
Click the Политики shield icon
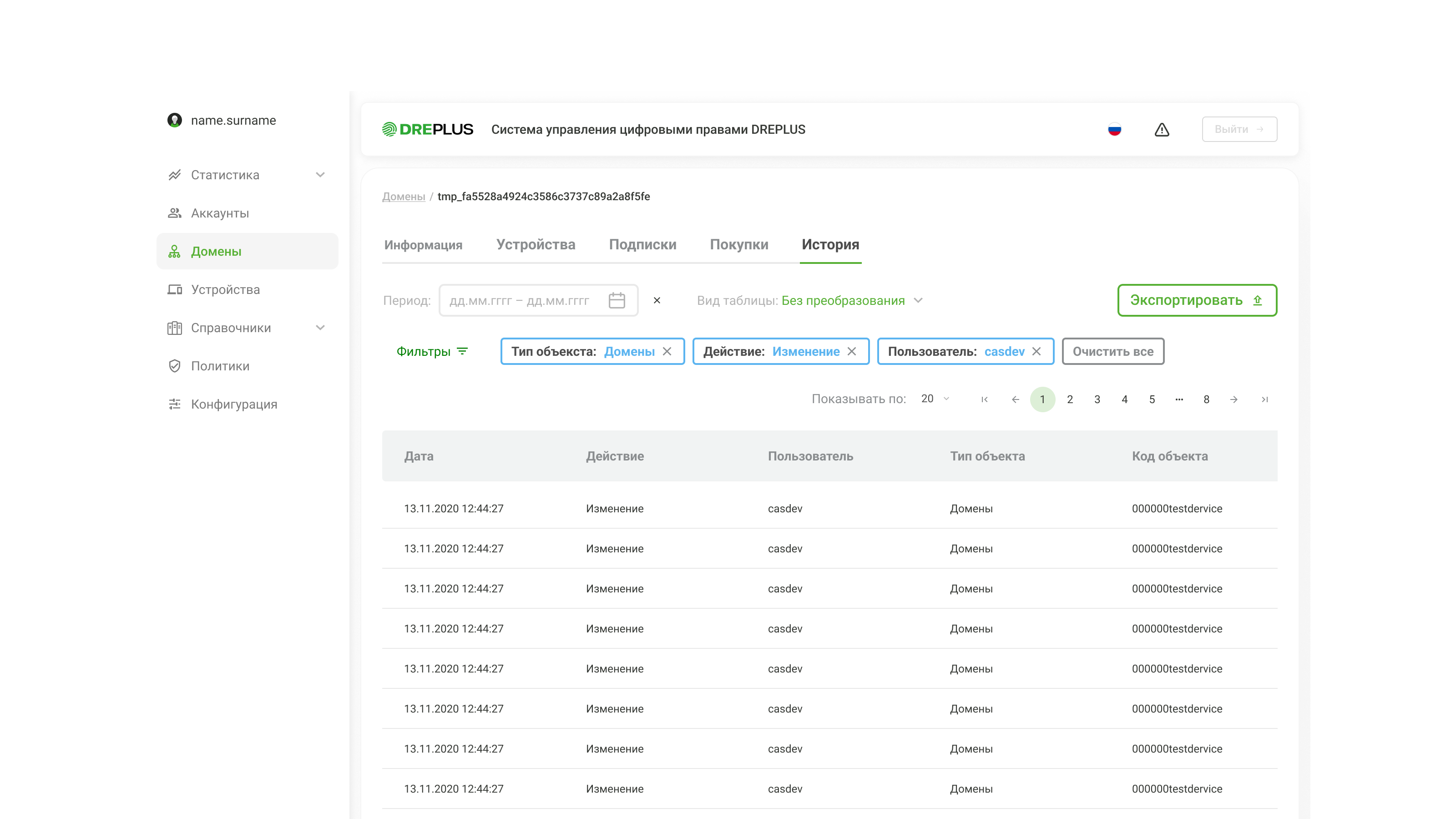175,366
